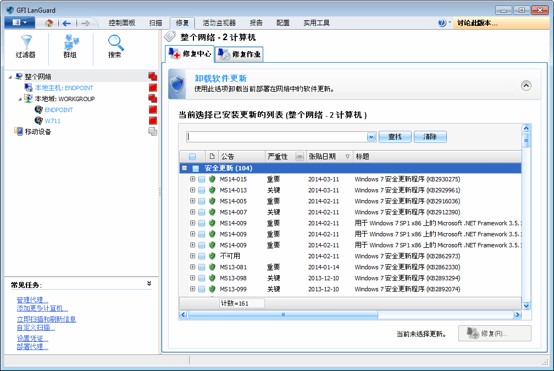This screenshot has width=554, height=371.
Task: Collapse the 整个网络 tree node
Action: coord(10,77)
